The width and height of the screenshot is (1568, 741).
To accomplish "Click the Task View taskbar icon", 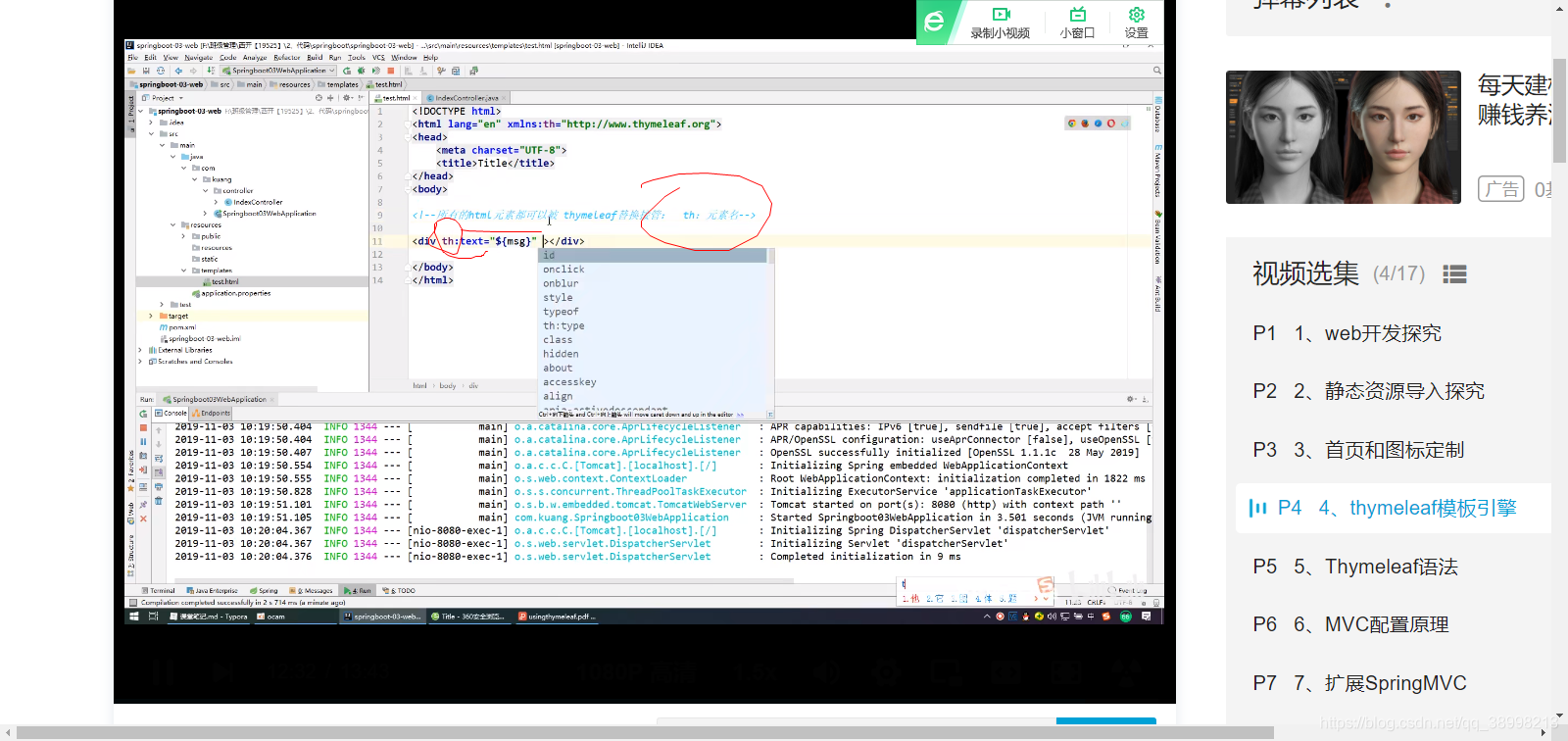I will pos(153,617).
